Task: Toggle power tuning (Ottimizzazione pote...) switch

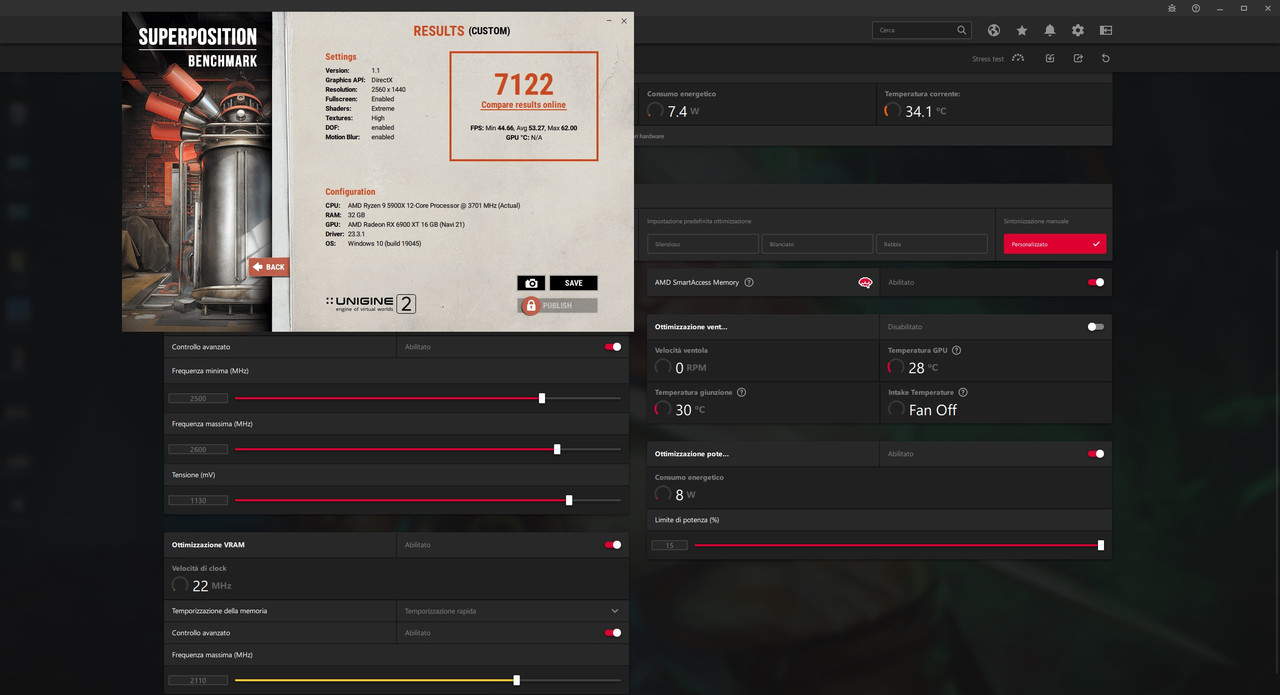Action: (x=1096, y=454)
